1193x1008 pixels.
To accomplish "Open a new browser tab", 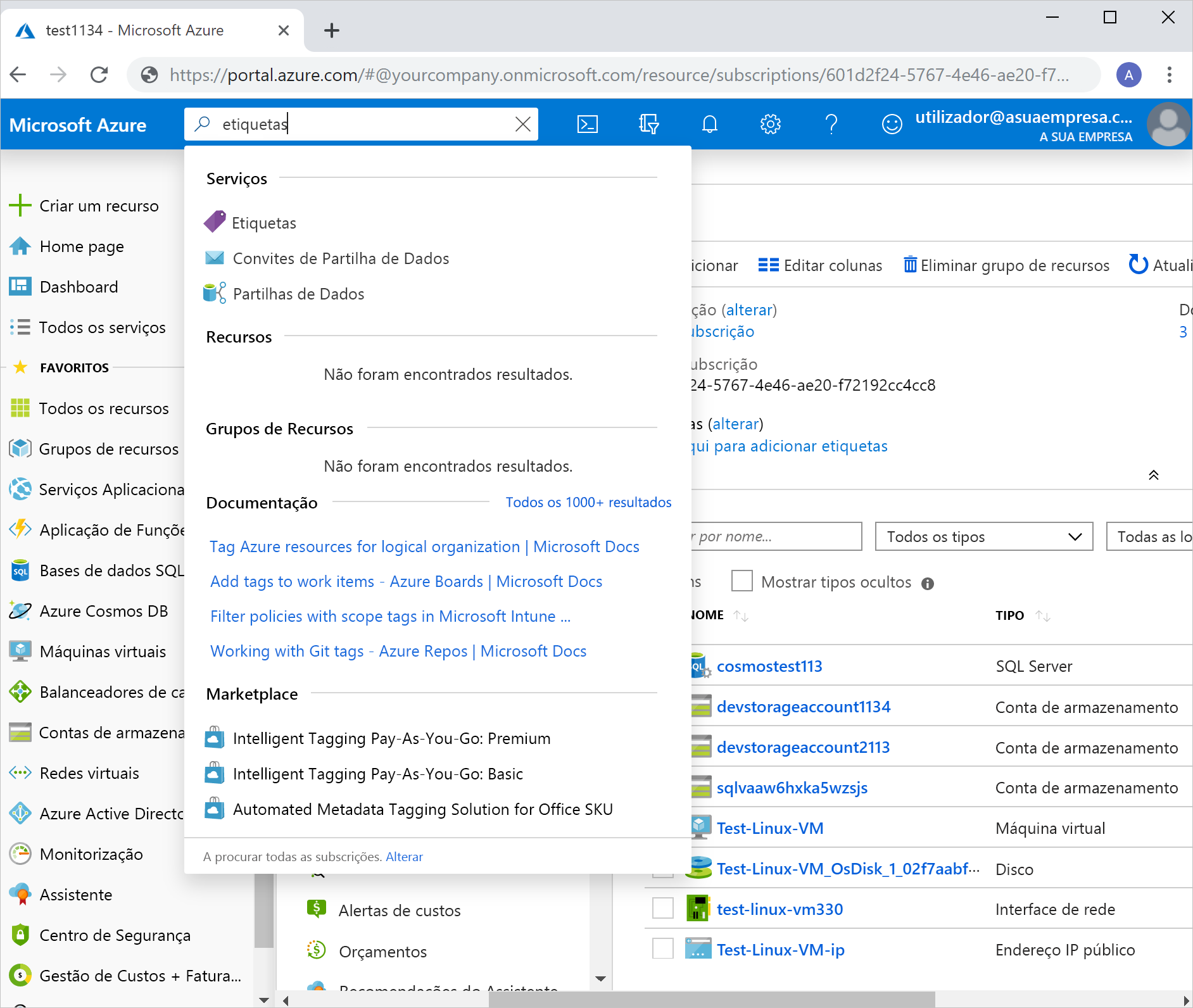I will (331, 30).
